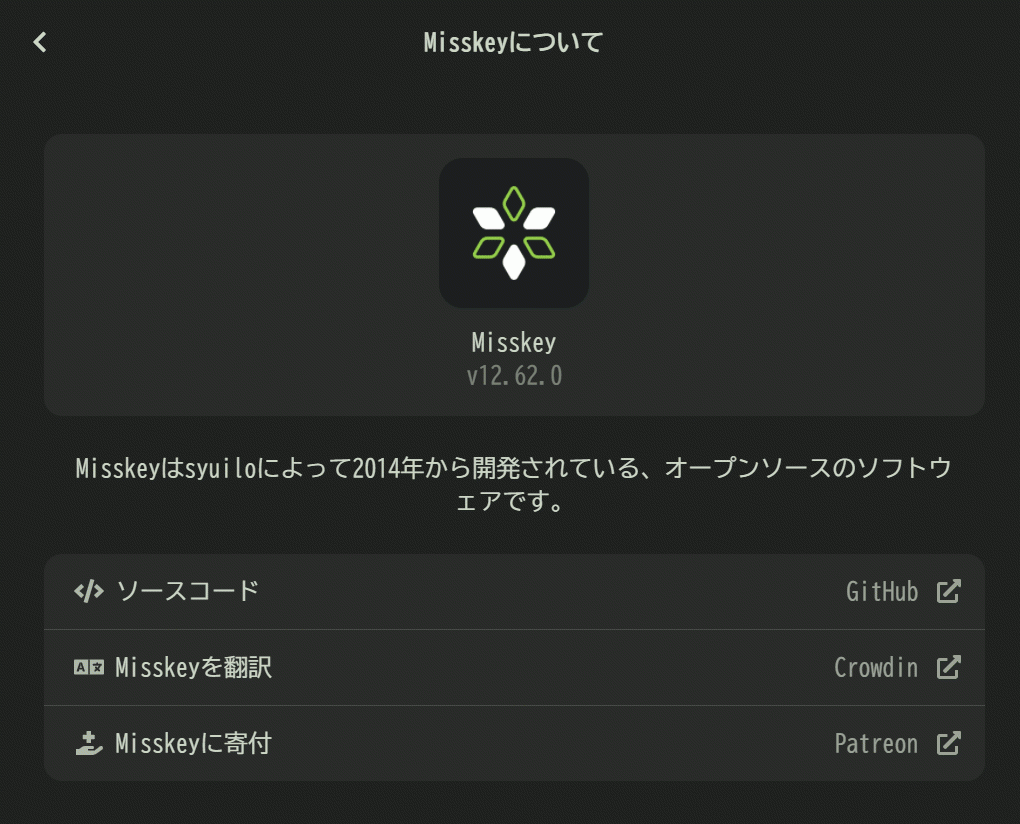Click the Misskey name under the logo
Viewport: 1020px width, 824px height.
(x=514, y=343)
